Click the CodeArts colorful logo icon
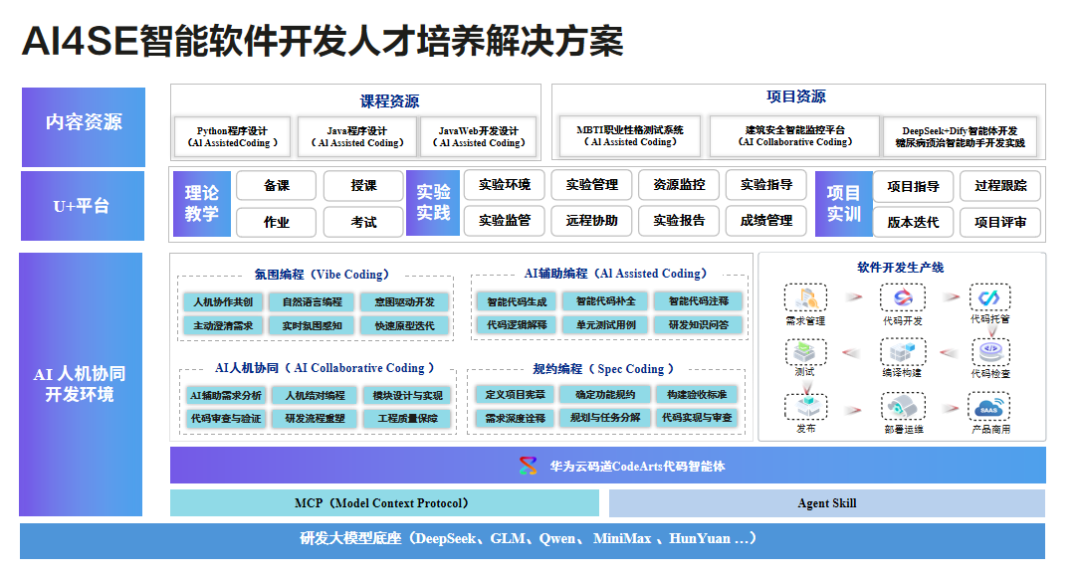The width and height of the screenshot is (1080, 576). point(528,466)
